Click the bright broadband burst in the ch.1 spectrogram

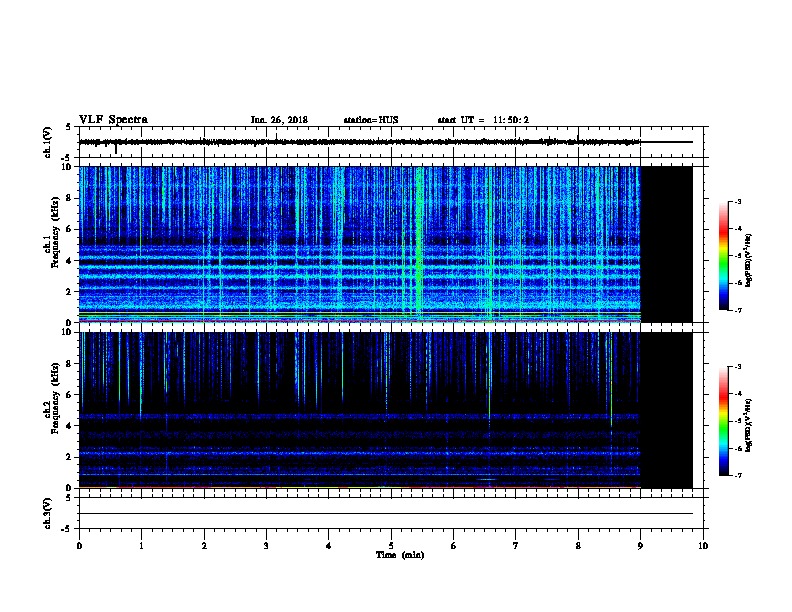[x=419, y=244]
